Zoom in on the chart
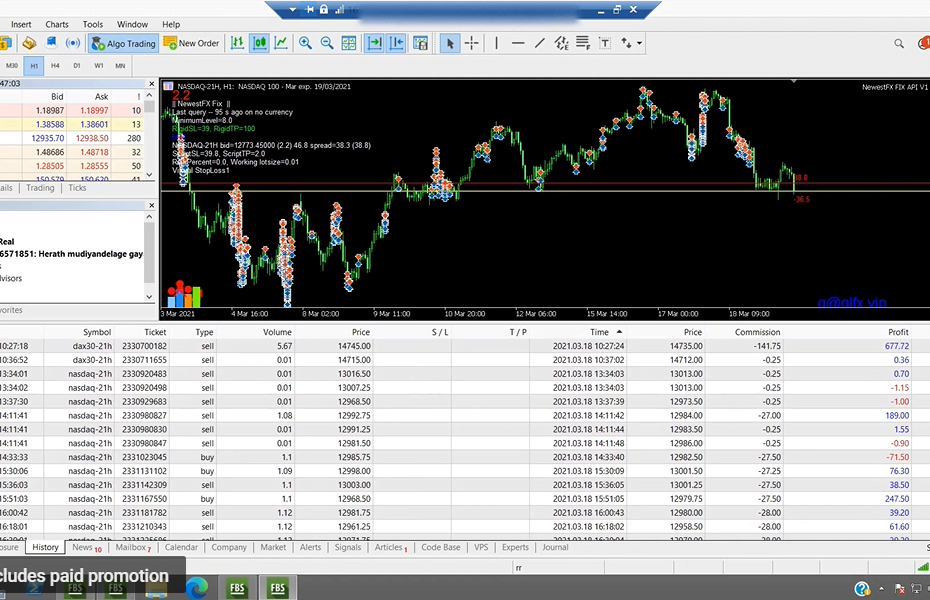930x600 pixels. pos(305,43)
